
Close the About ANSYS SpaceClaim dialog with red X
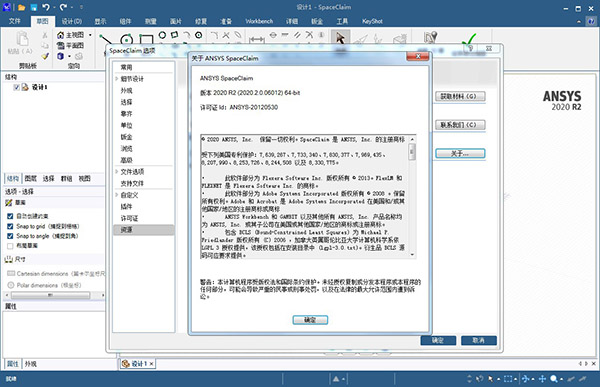tap(417, 56)
